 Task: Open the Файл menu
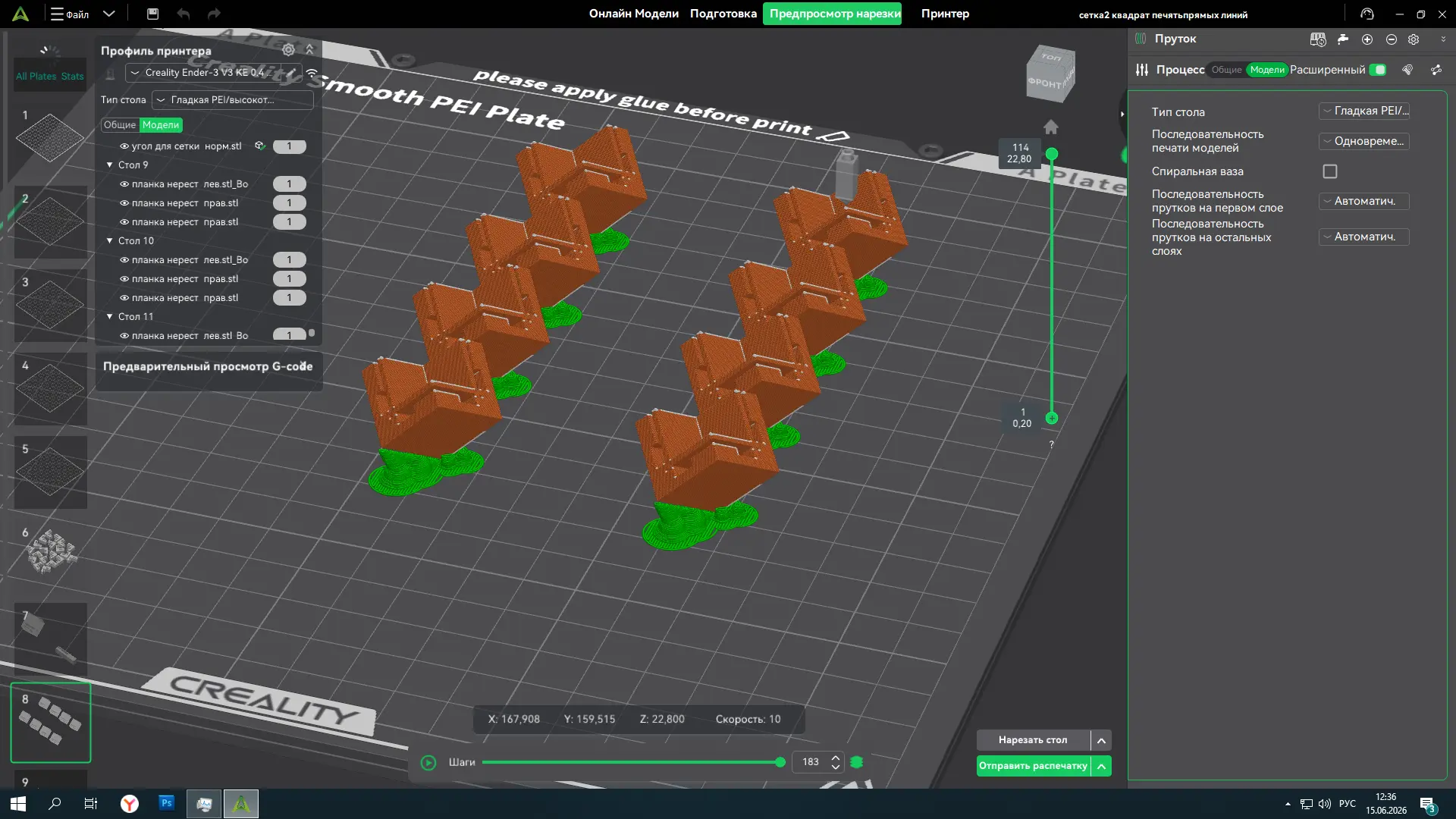pos(70,14)
